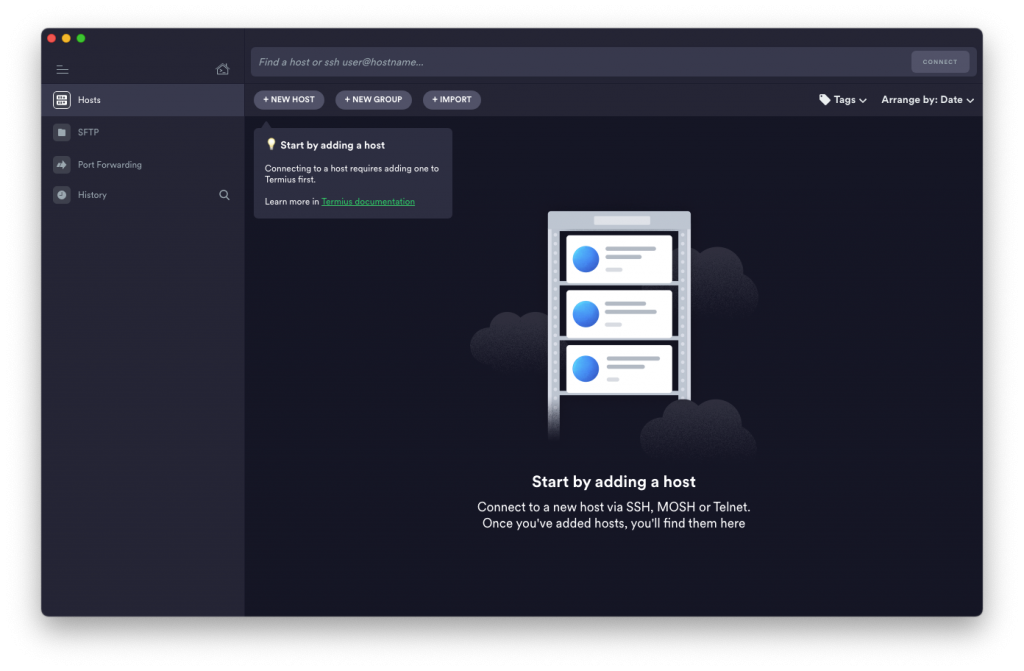The width and height of the screenshot is (1024, 671).
Task: Open the Hosts section
Action: (143, 100)
